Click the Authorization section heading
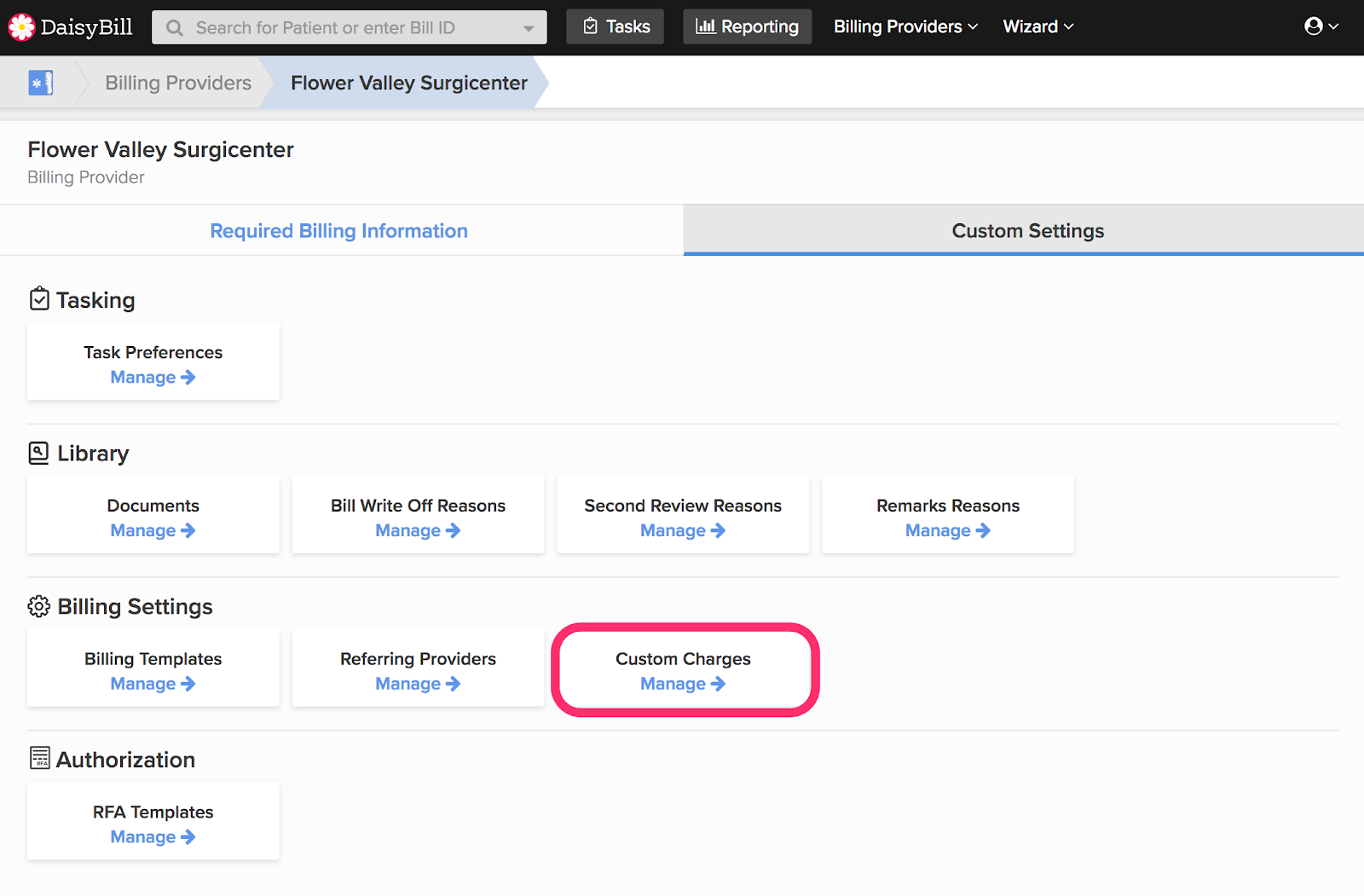The image size is (1364, 896). (125, 760)
